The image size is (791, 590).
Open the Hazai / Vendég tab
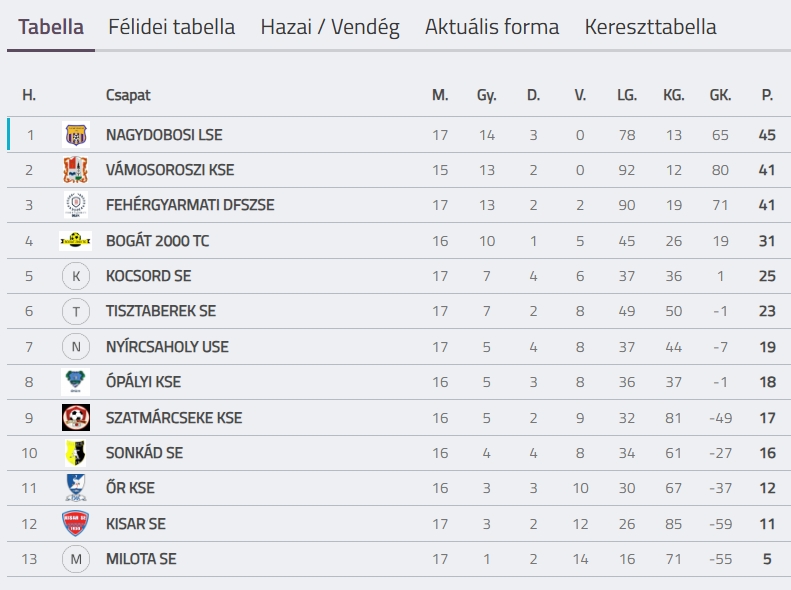pos(330,27)
